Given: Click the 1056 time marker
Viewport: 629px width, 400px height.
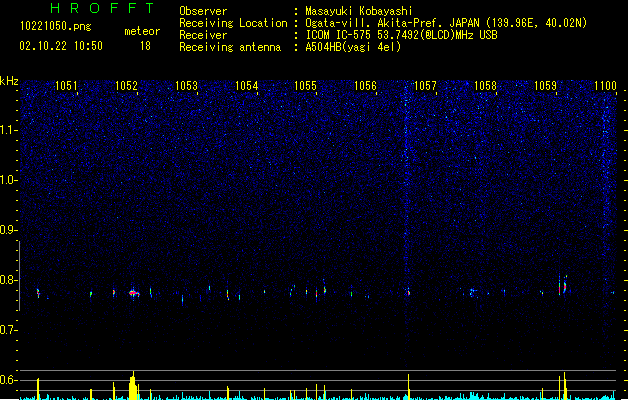Looking at the screenshot, I should [365, 85].
